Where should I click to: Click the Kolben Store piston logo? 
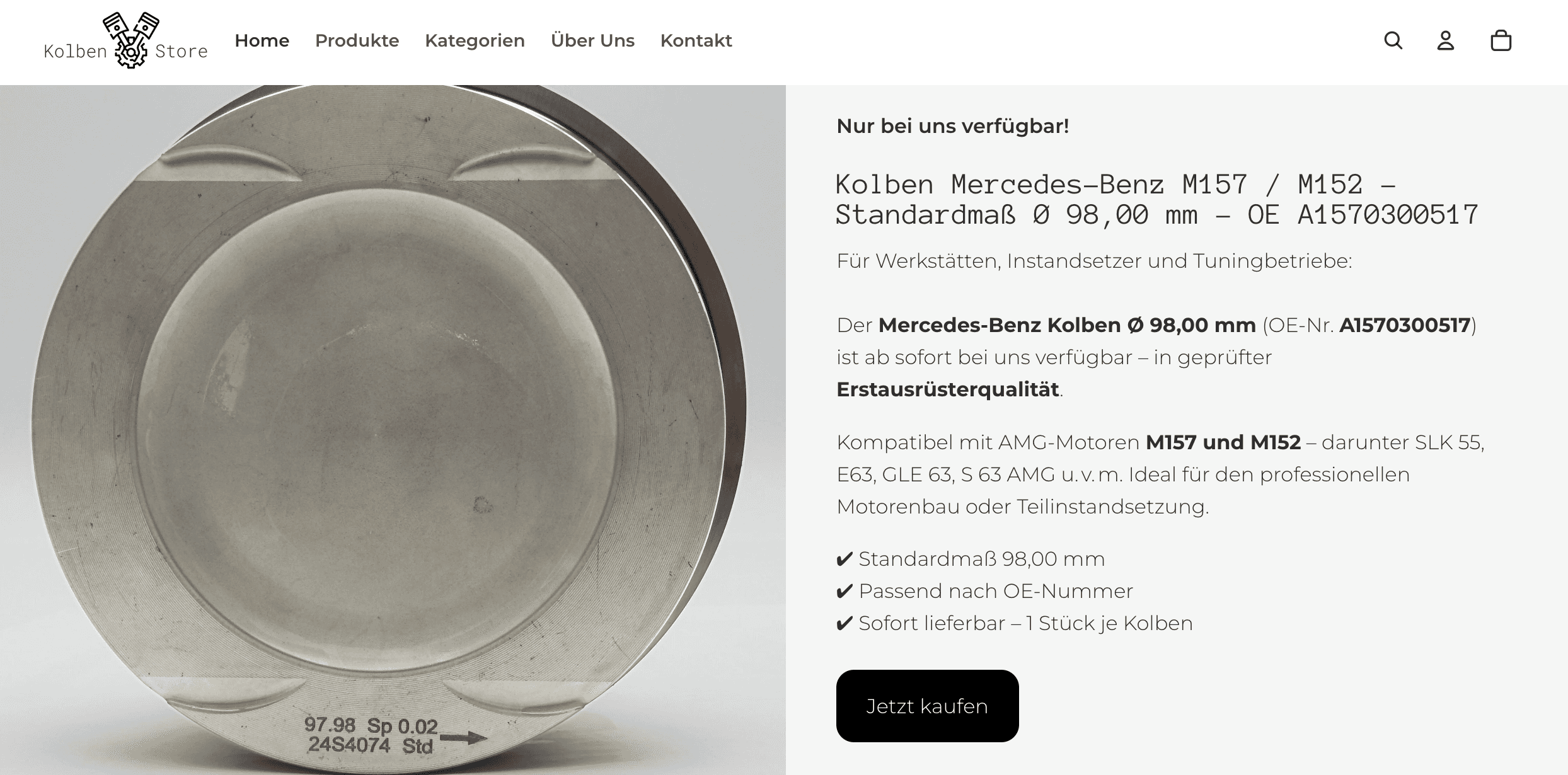pos(126,41)
